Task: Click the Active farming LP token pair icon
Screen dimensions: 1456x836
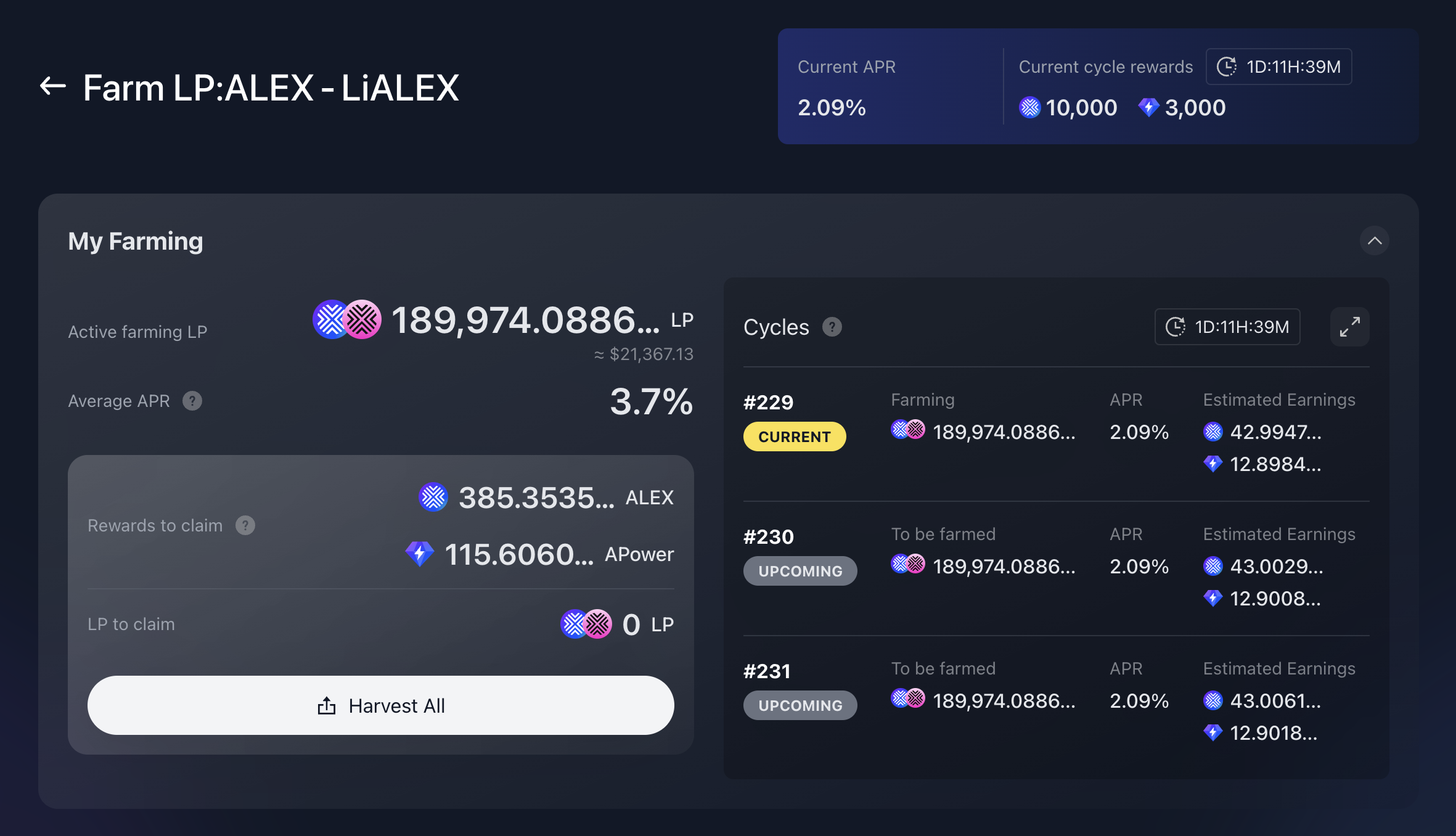Action: 347,319
